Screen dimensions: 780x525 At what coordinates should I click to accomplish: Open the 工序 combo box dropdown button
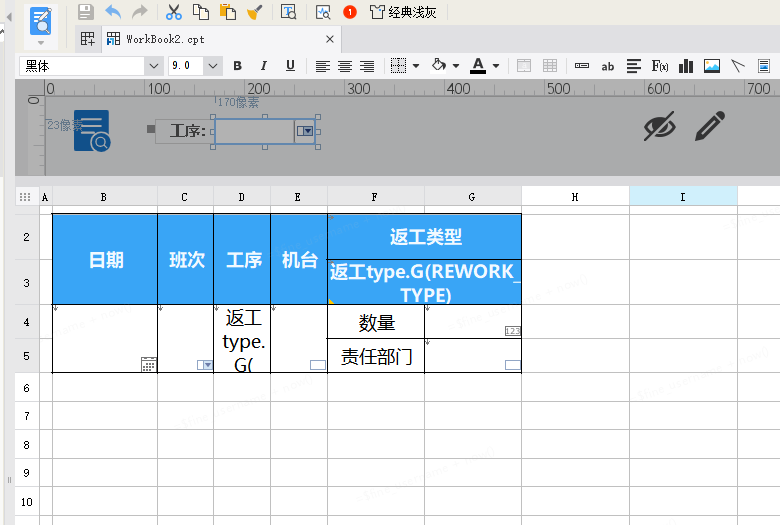[x=304, y=131]
